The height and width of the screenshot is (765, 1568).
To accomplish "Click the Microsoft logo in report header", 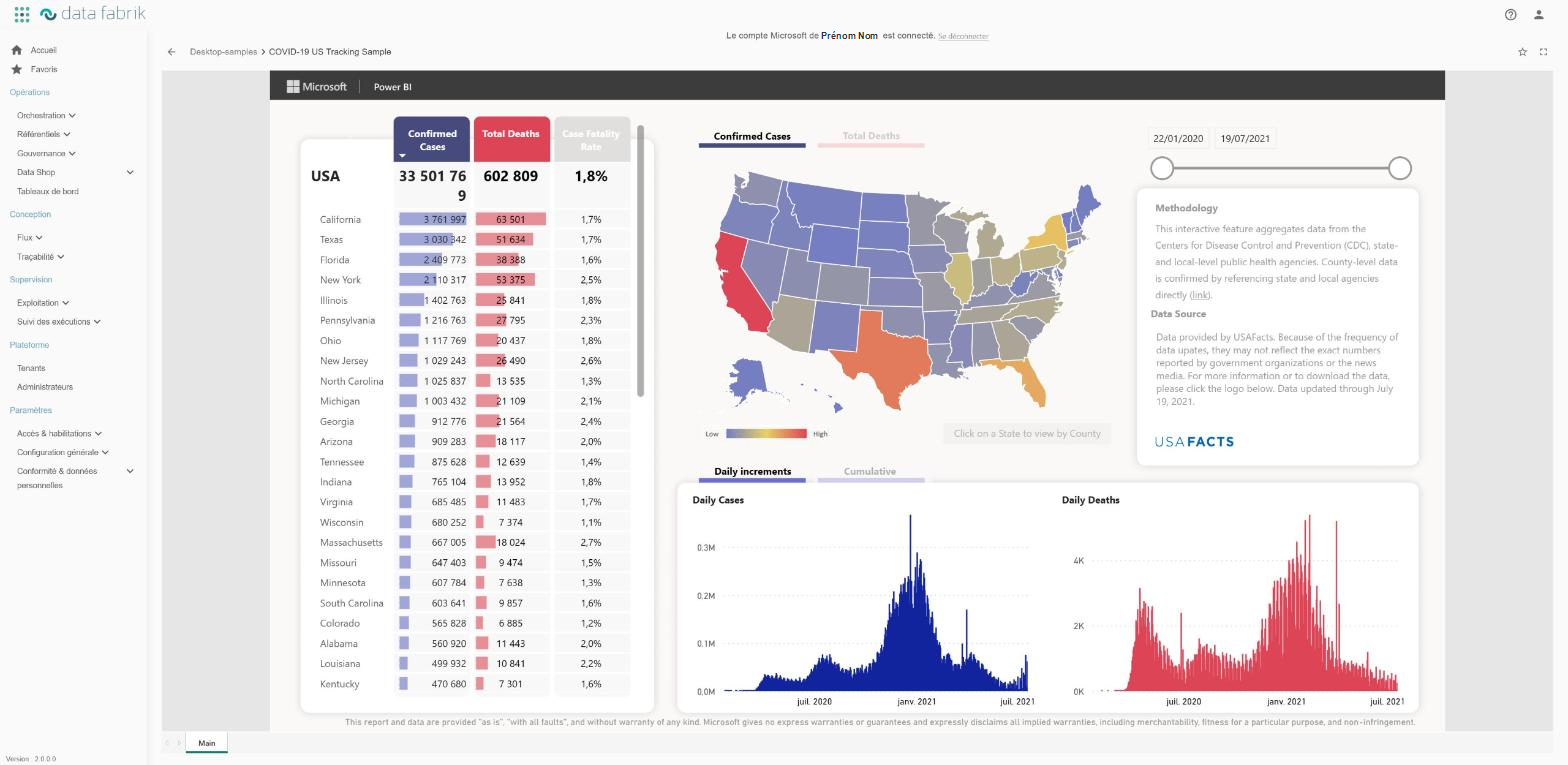I will pyautogui.click(x=316, y=86).
